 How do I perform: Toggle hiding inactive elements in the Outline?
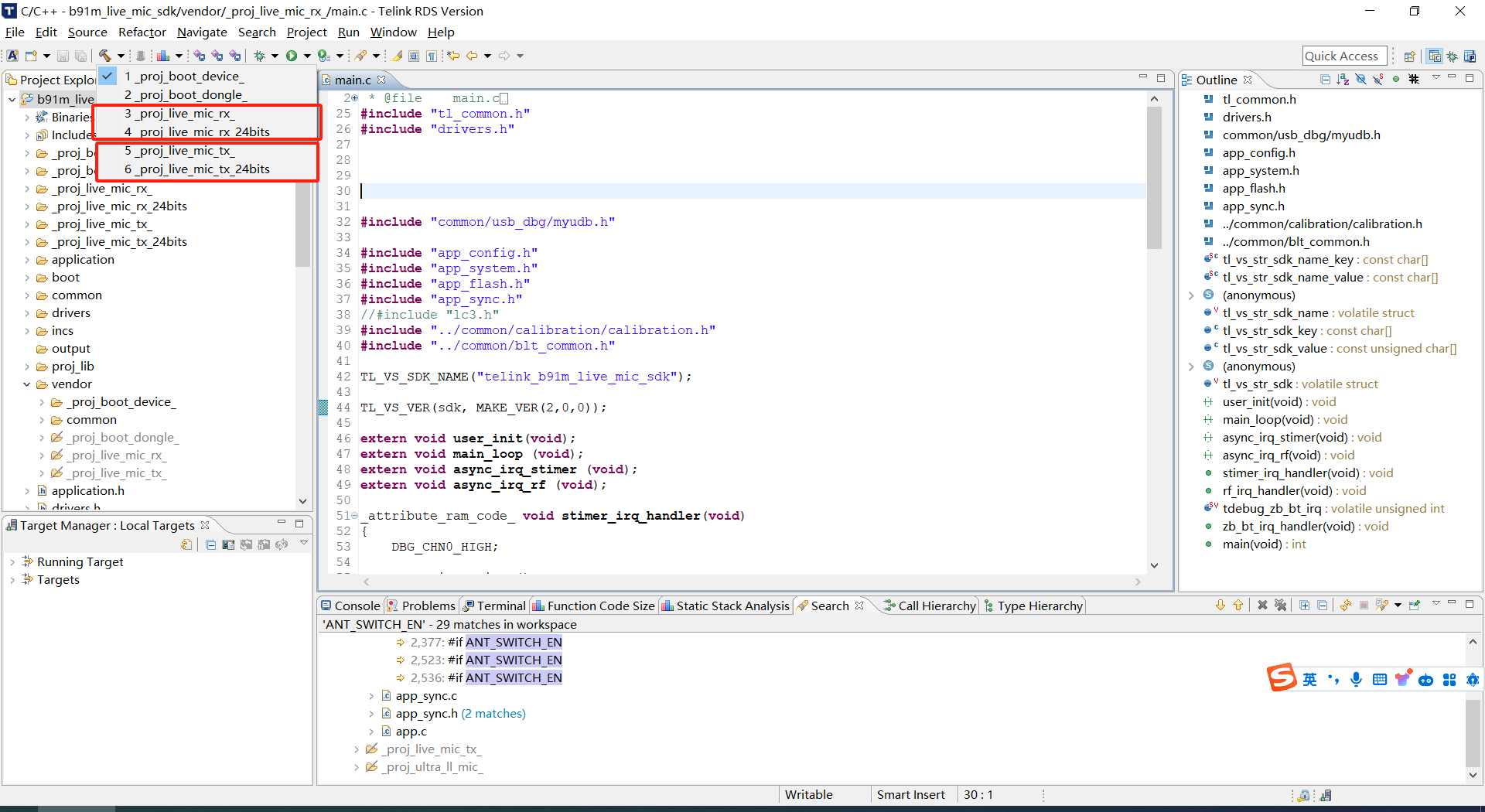click(1415, 79)
